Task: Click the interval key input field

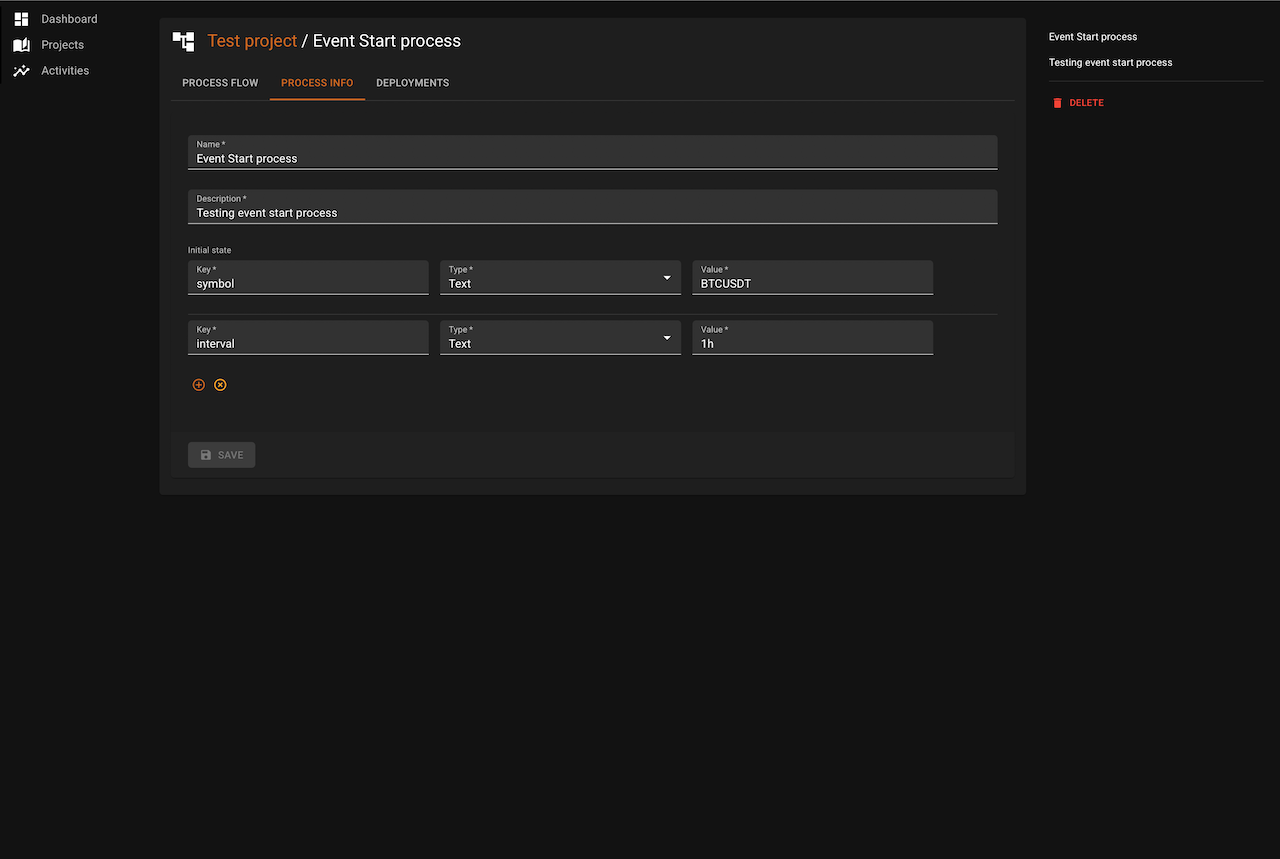Action: pos(308,343)
